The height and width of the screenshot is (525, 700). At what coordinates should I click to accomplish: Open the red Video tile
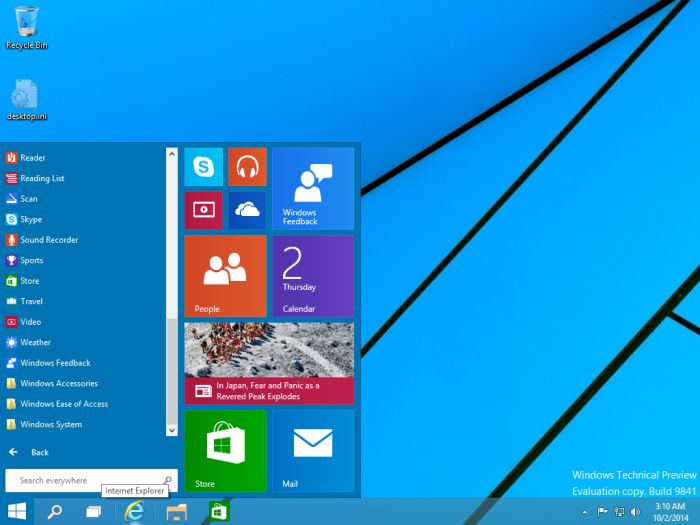(203, 210)
